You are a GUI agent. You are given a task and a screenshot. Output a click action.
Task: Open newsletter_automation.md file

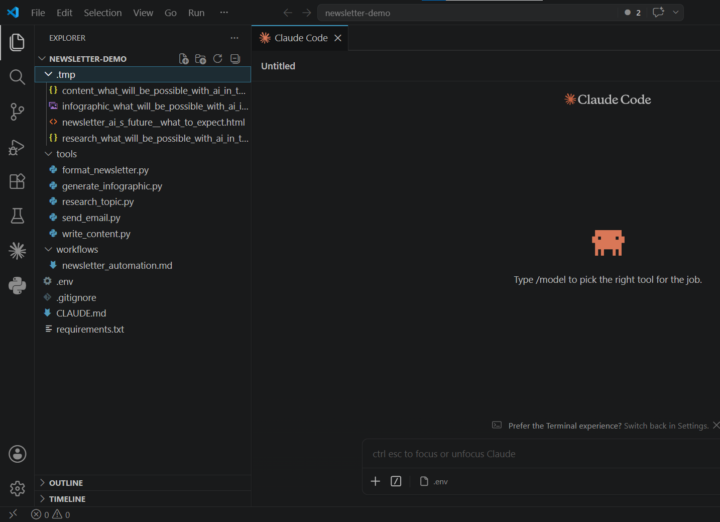tap(143, 265)
